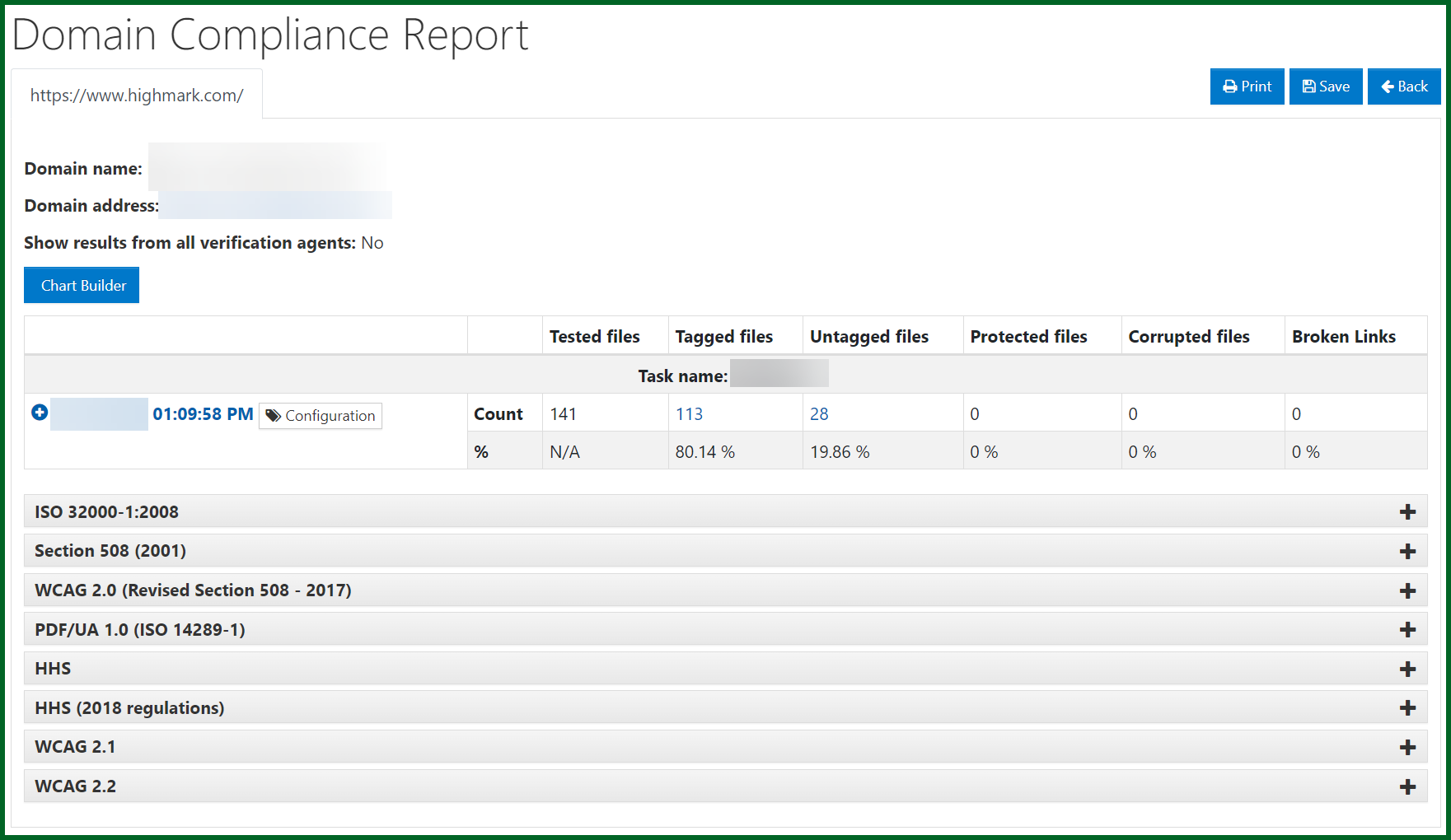The width and height of the screenshot is (1451, 840).
Task: Expand the HHS panel
Action: pos(725,669)
